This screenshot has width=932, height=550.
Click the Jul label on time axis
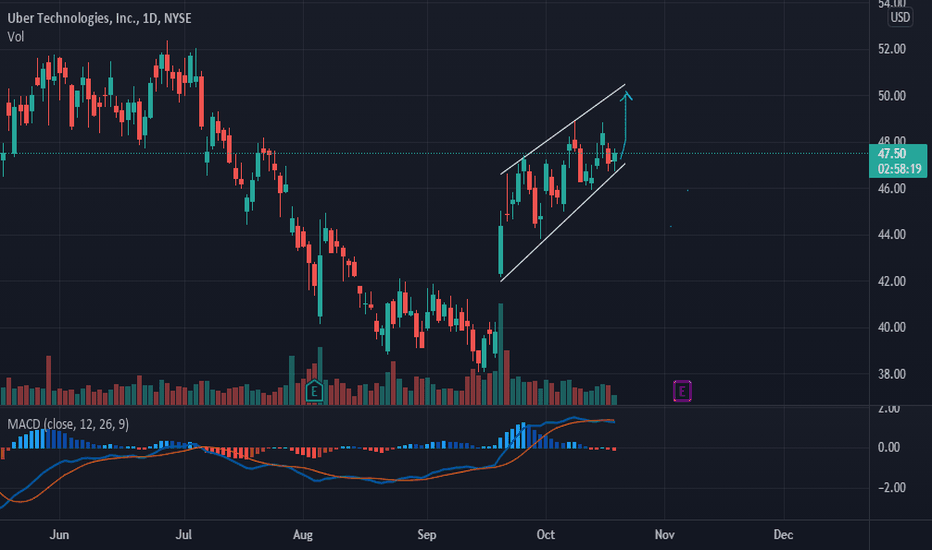(x=184, y=535)
